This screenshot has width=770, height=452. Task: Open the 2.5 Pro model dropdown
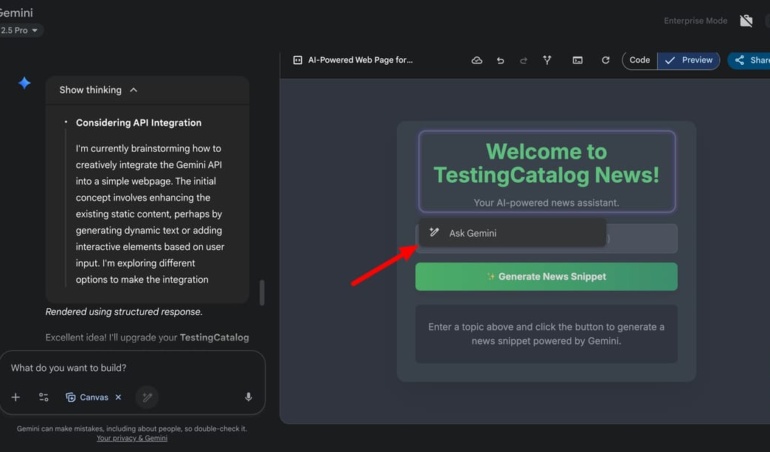(20, 31)
